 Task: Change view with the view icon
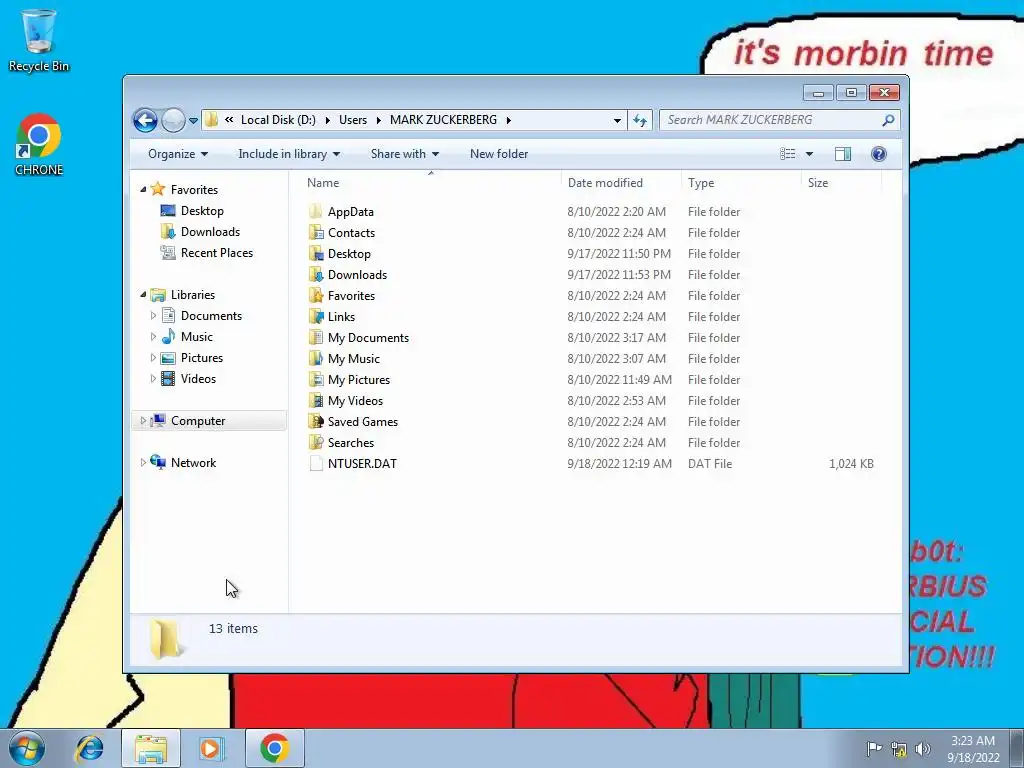pos(788,154)
